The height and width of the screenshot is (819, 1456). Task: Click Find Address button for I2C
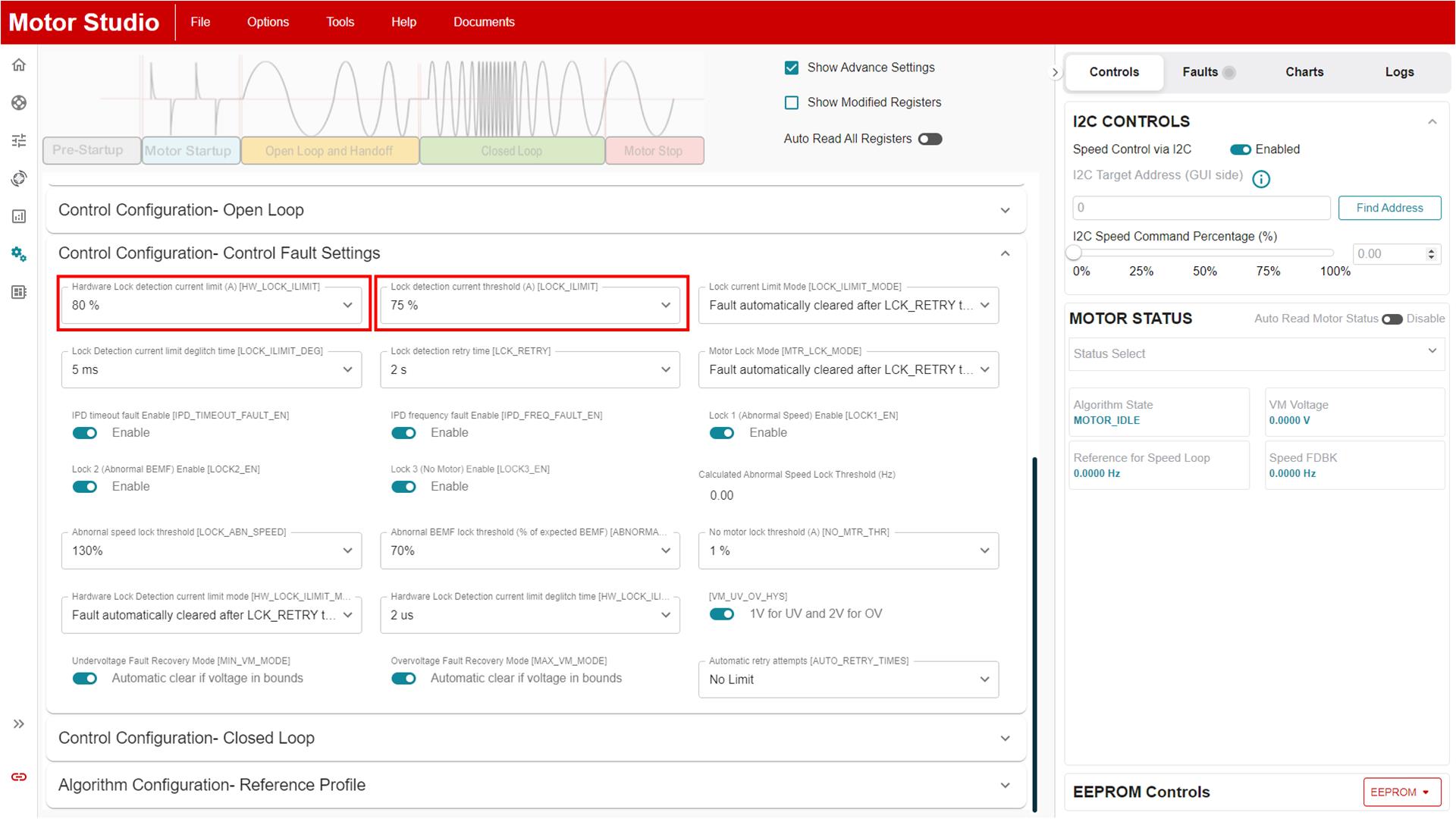tap(1389, 208)
